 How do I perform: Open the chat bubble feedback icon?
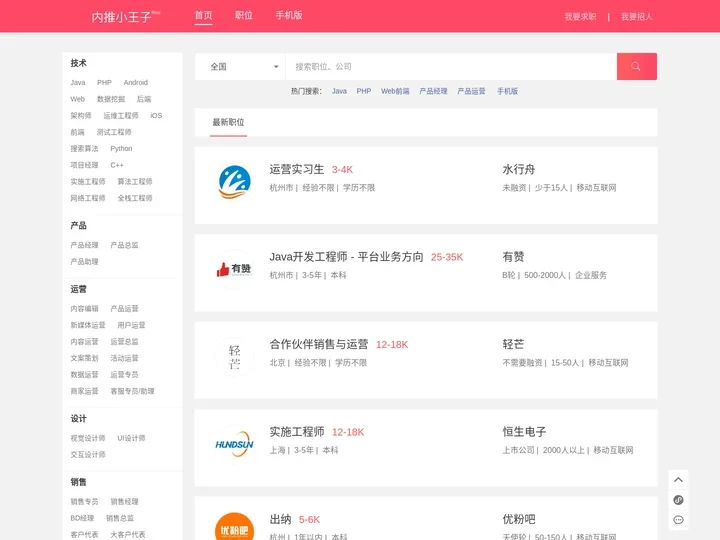tap(678, 520)
